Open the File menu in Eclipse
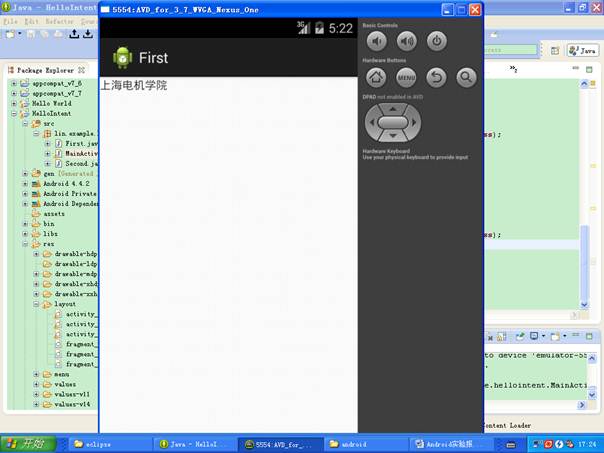604x453 pixels. [x=10, y=21]
